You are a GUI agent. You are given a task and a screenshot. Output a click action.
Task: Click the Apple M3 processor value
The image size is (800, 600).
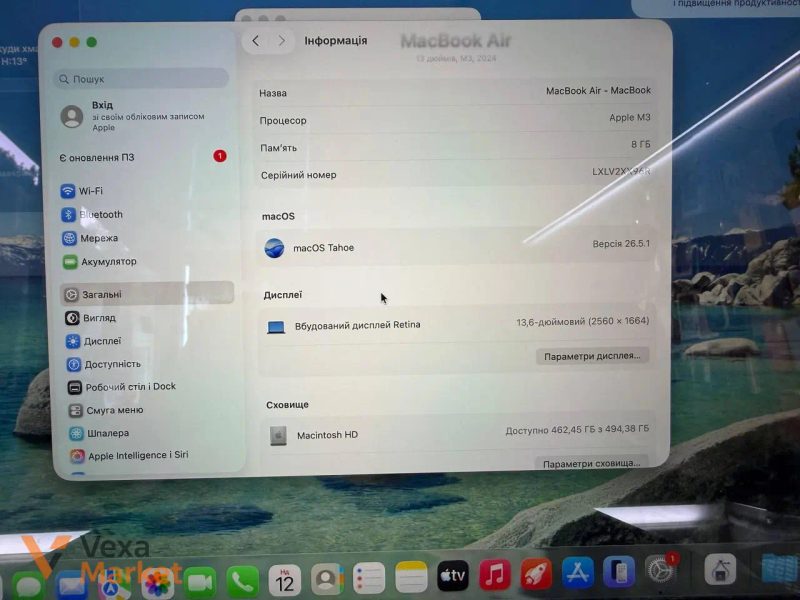[630, 117]
